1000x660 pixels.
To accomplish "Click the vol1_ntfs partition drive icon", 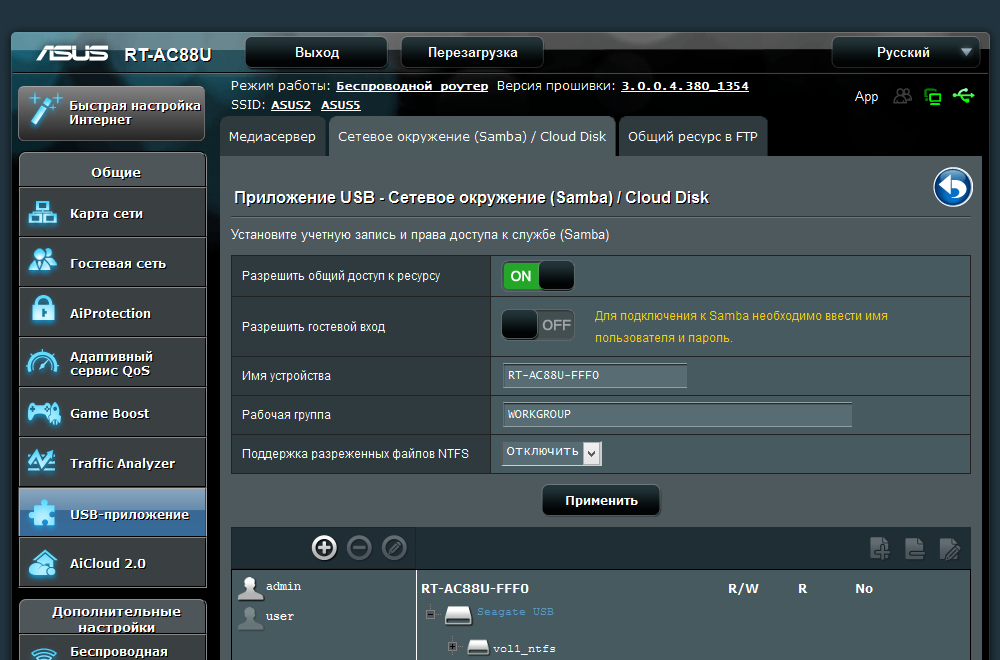I will pyautogui.click(x=478, y=647).
